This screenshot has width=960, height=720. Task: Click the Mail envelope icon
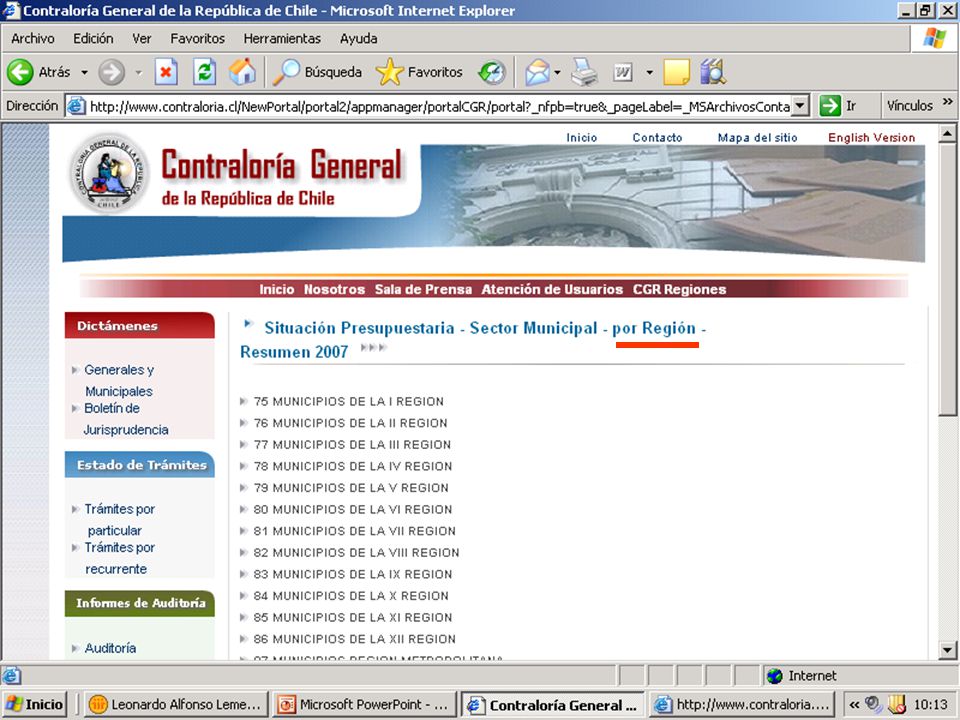coord(537,72)
